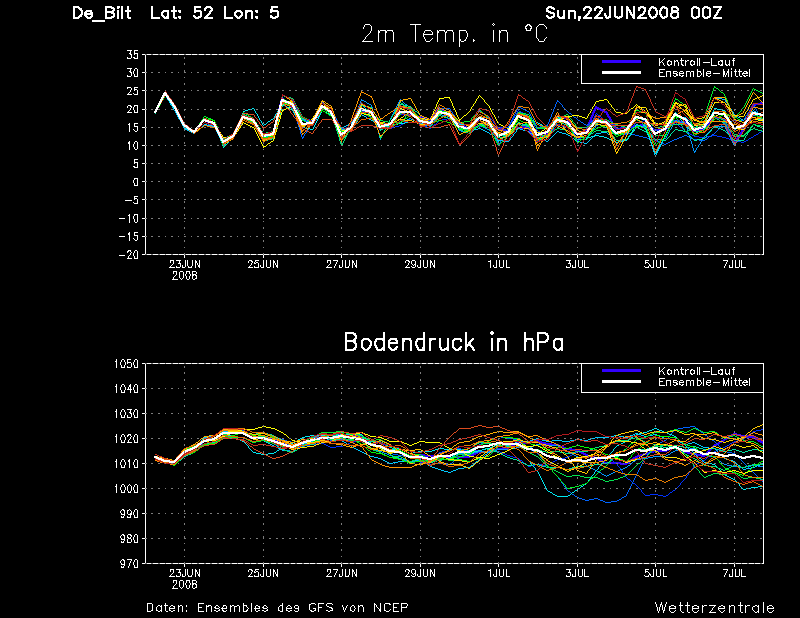Click the 23JUN 2008 label under pressure chart
The image size is (800, 618).
pyautogui.click(x=184, y=578)
